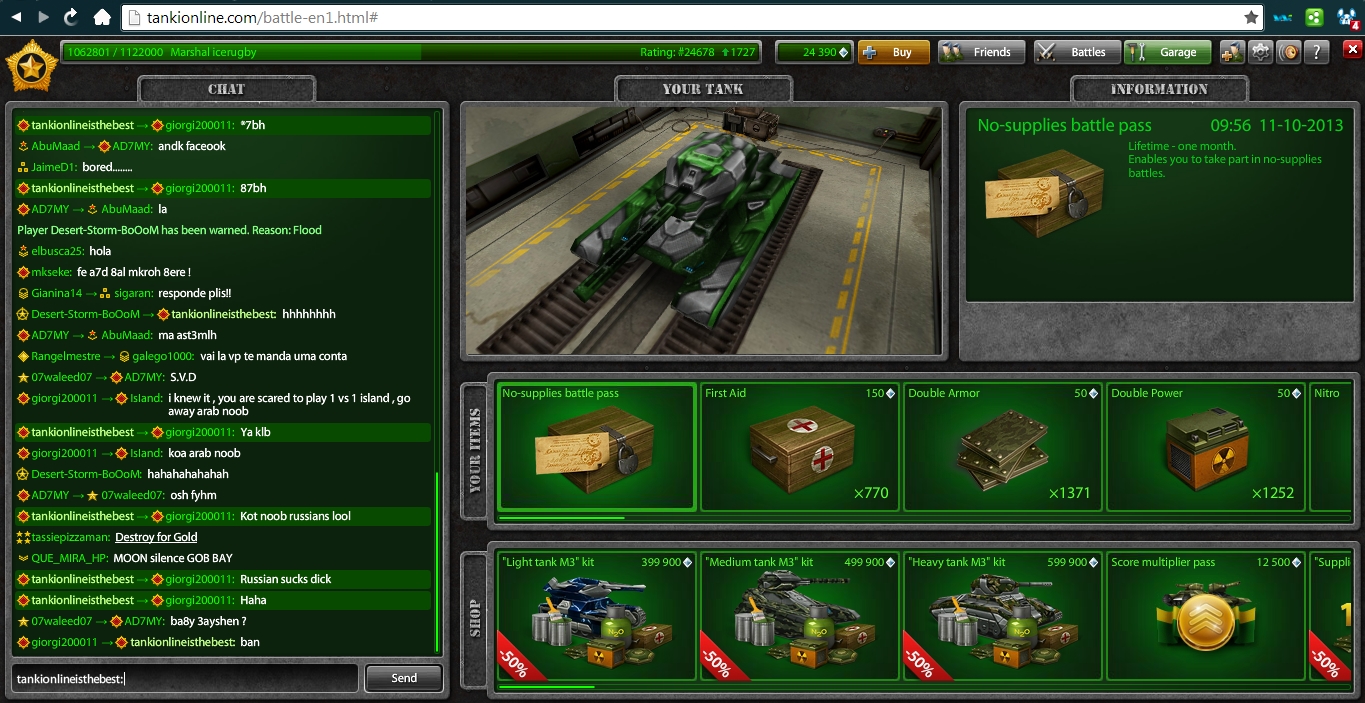Select the Double Armor item
The image size is (1365, 703).
pyautogui.click(x=1002, y=447)
